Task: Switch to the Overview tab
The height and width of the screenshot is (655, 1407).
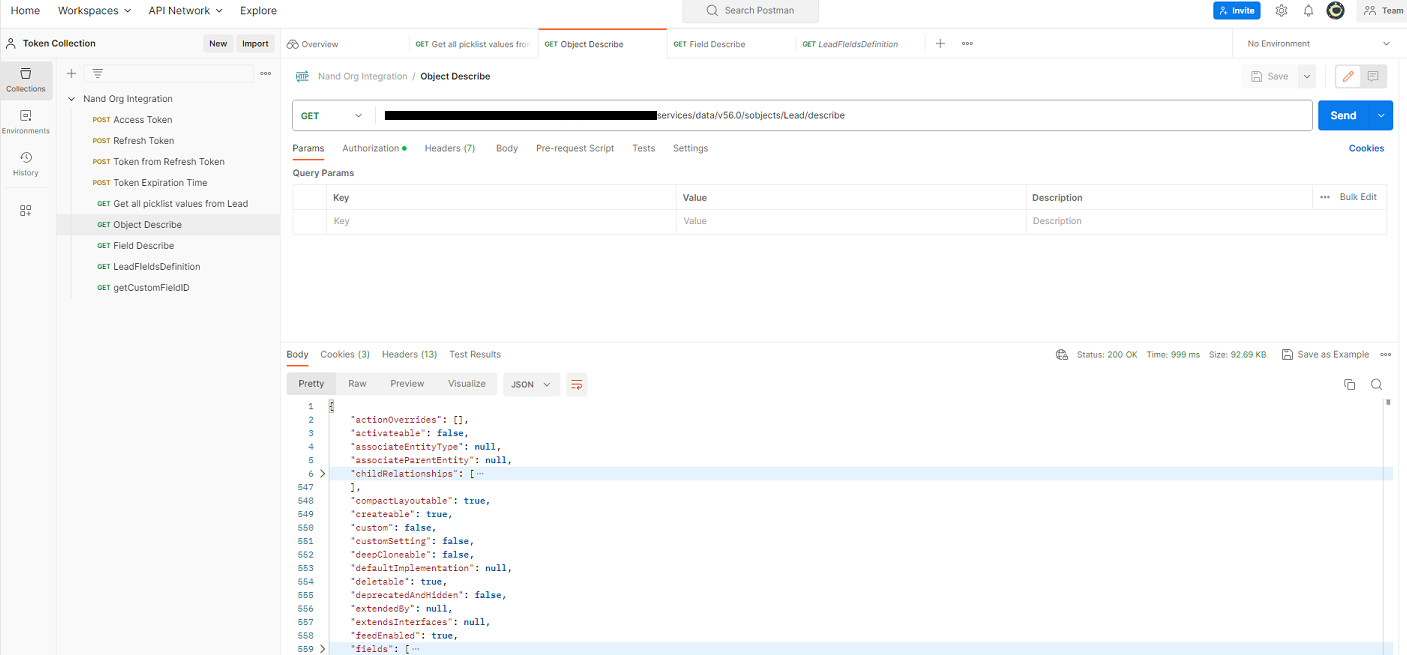Action: (x=312, y=44)
